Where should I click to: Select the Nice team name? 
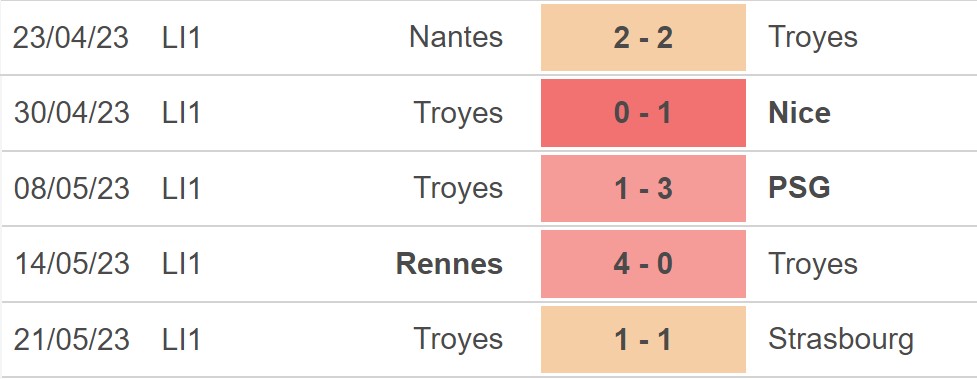pyautogui.click(x=799, y=113)
